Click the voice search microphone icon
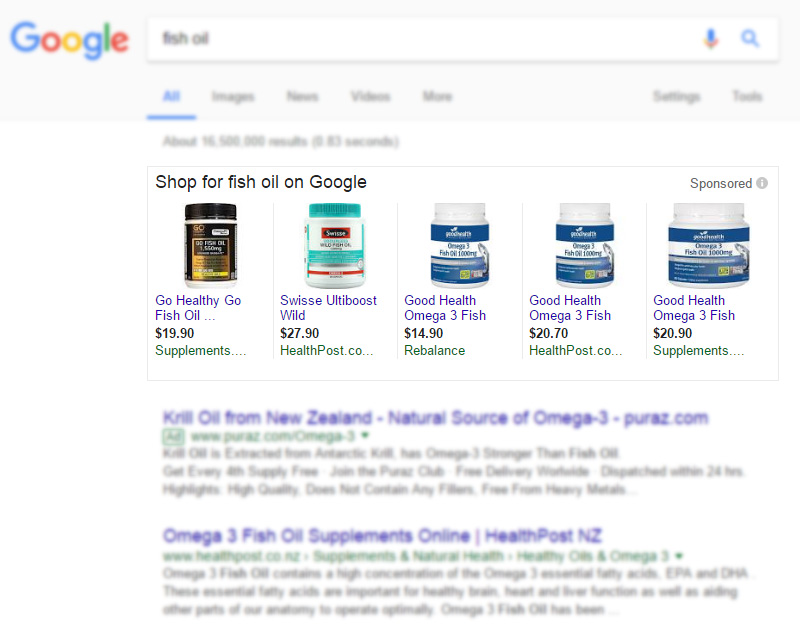The image size is (800, 624). pos(711,39)
